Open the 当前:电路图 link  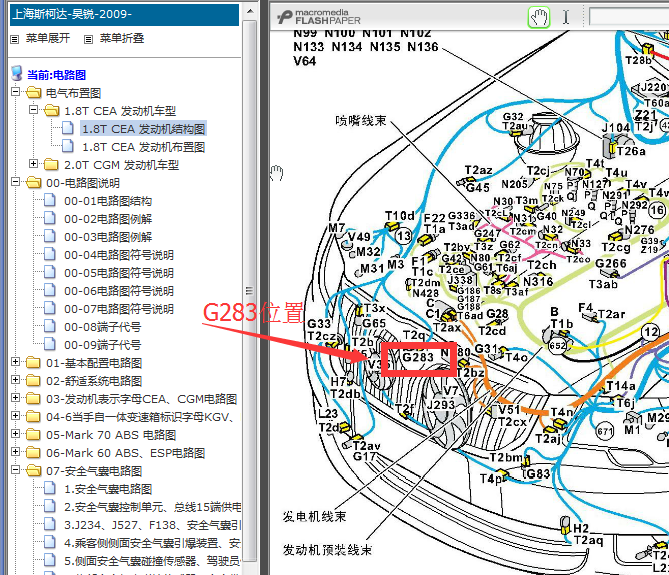coord(57,75)
